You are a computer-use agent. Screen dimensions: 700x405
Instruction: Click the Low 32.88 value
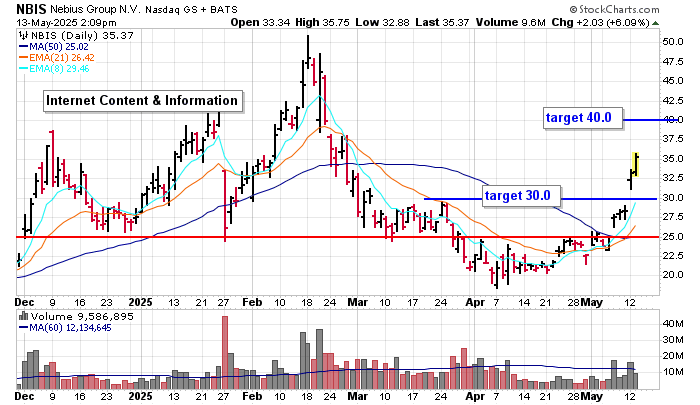coord(382,22)
